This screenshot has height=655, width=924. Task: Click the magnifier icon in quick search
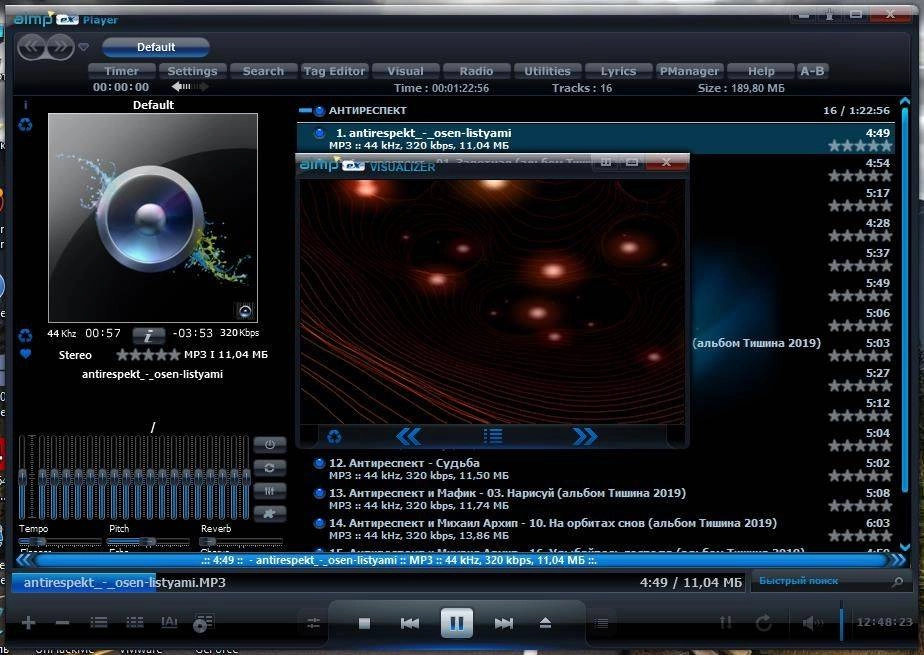pyautogui.click(x=897, y=581)
